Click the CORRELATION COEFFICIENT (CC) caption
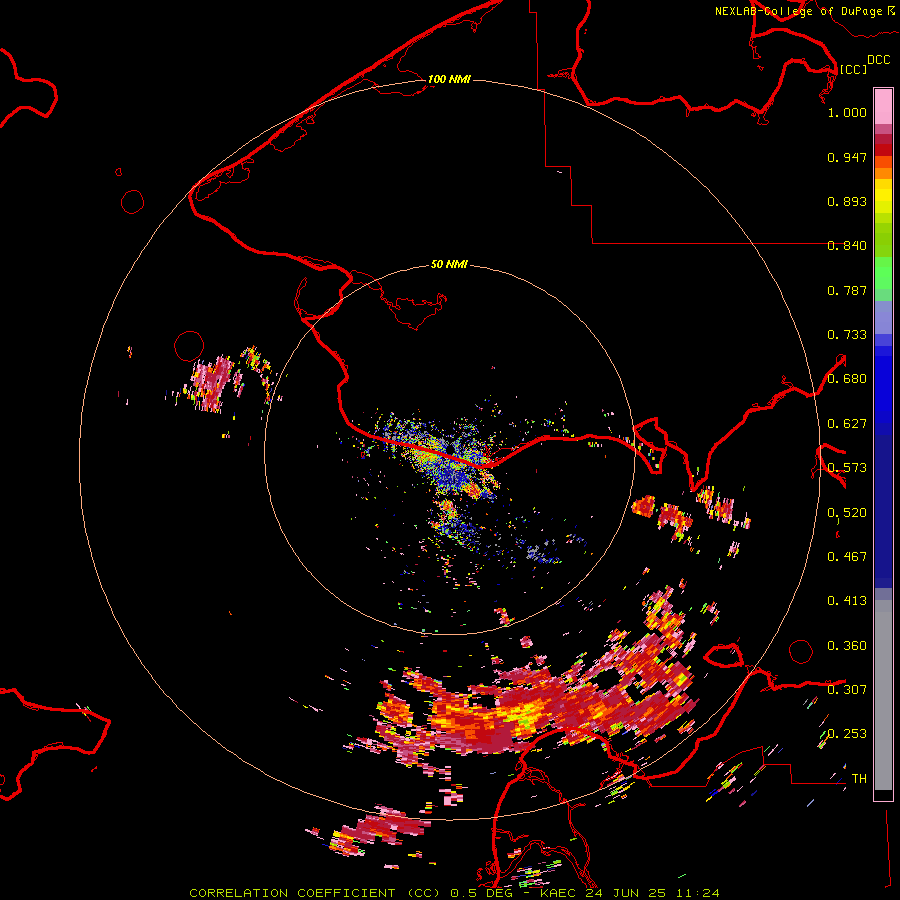 click(x=315, y=893)
